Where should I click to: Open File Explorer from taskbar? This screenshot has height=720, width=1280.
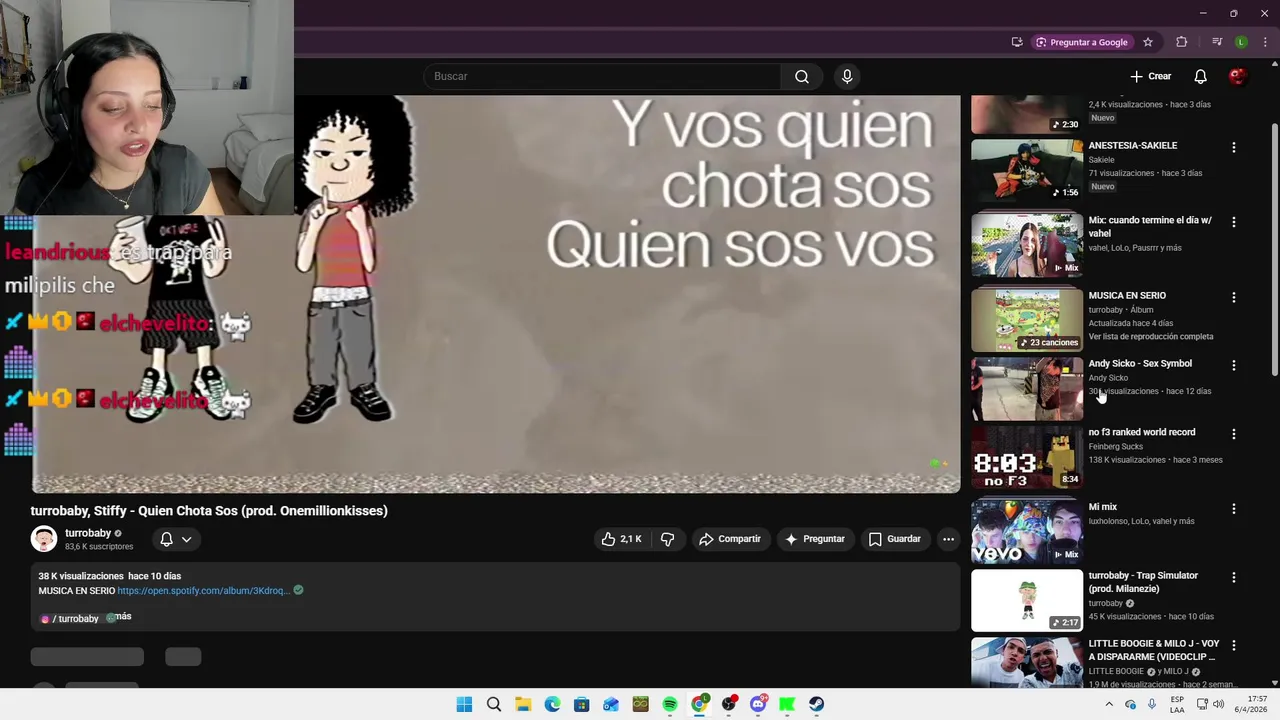pyautogui.click(x=523, y=704)
